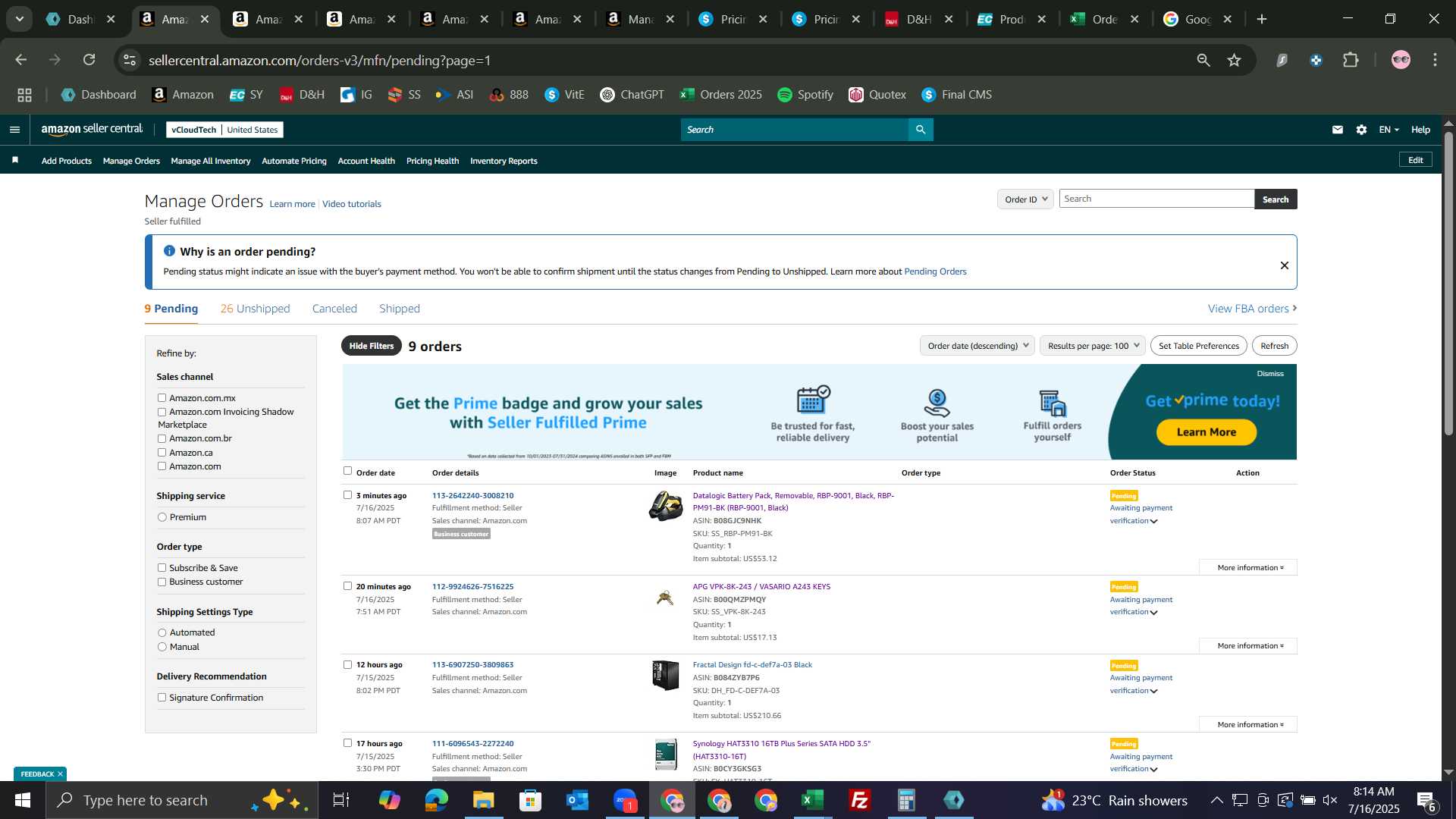This screenshot has height=819, width=1456.
Task: Check the Signature Confirmation filter
Action: click(x=162, y=697)
